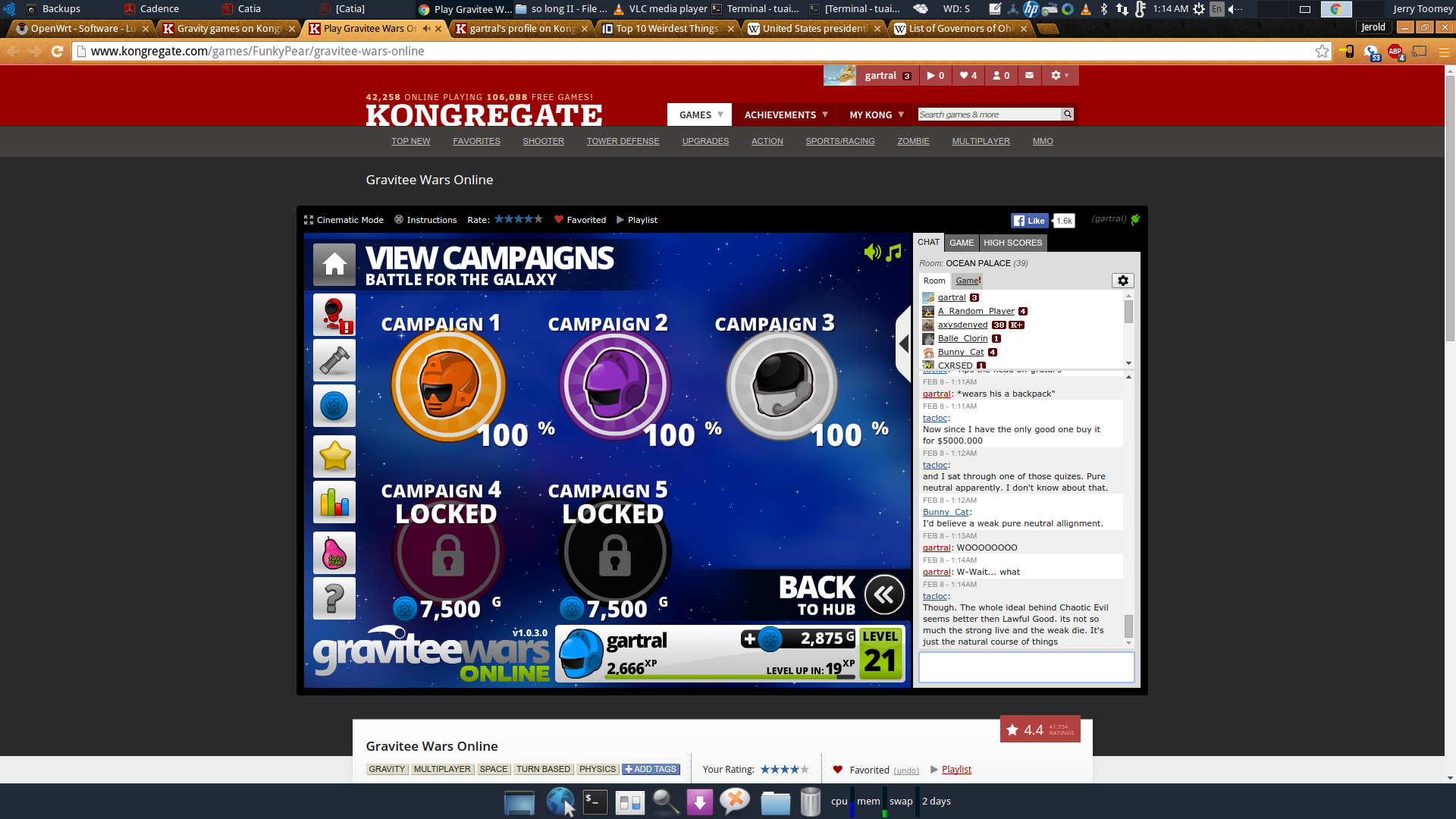Open playlist count icon in header
The height and width of the screenshot is (819, 1456).
[935, 76]
